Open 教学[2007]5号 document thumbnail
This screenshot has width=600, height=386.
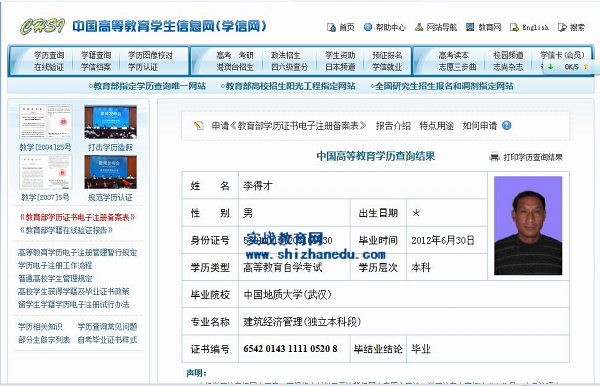[46, 172]
